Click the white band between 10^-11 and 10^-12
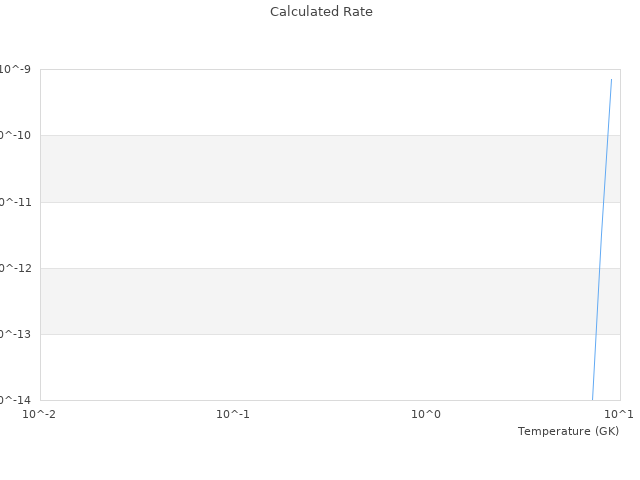The width and height of the screenshot is (640, 480). coord(300,235)
